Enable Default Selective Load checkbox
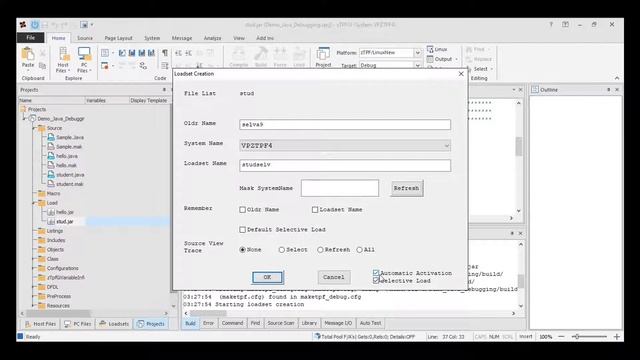This screenshot has height=360, width=640. pos(242,229)
